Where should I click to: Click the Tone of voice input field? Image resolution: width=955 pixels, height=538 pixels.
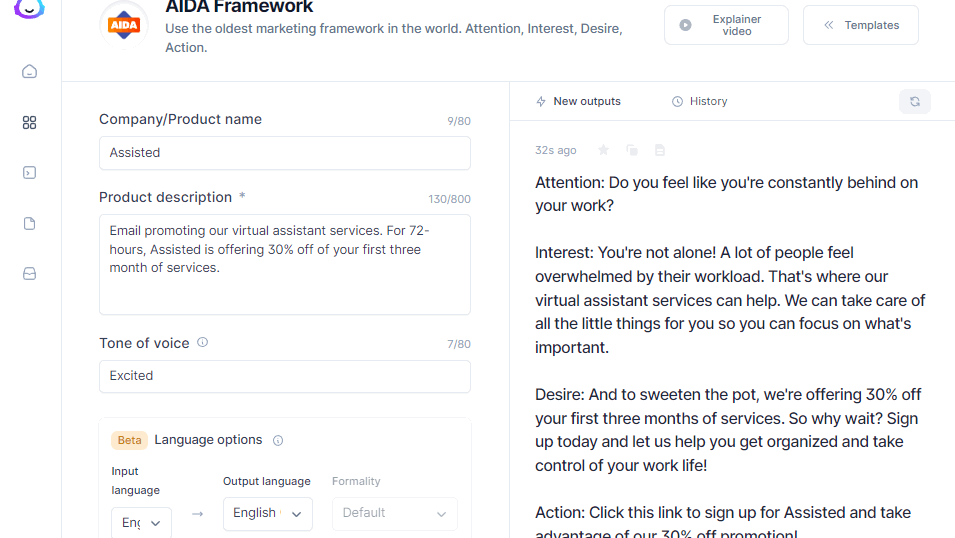pos(284,376)
